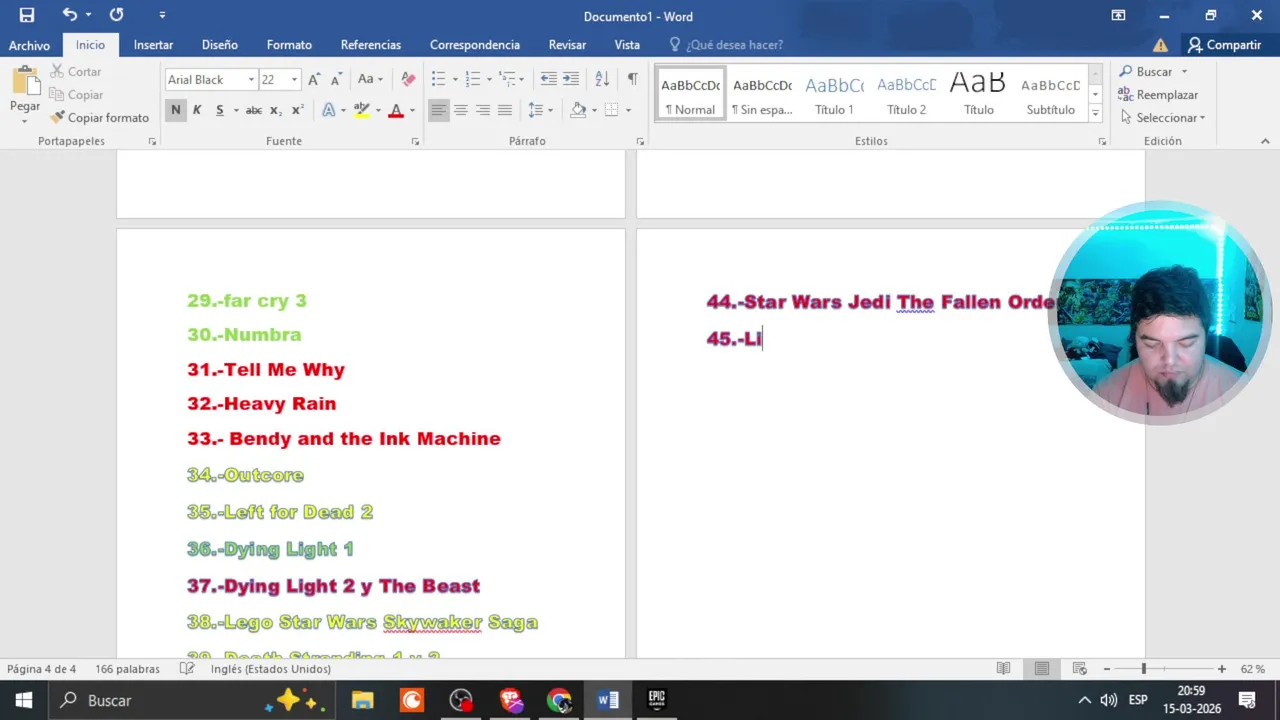The image size is (1280, 720).
Task: Justify the paragraph text
Action: [x=505, y=110]
